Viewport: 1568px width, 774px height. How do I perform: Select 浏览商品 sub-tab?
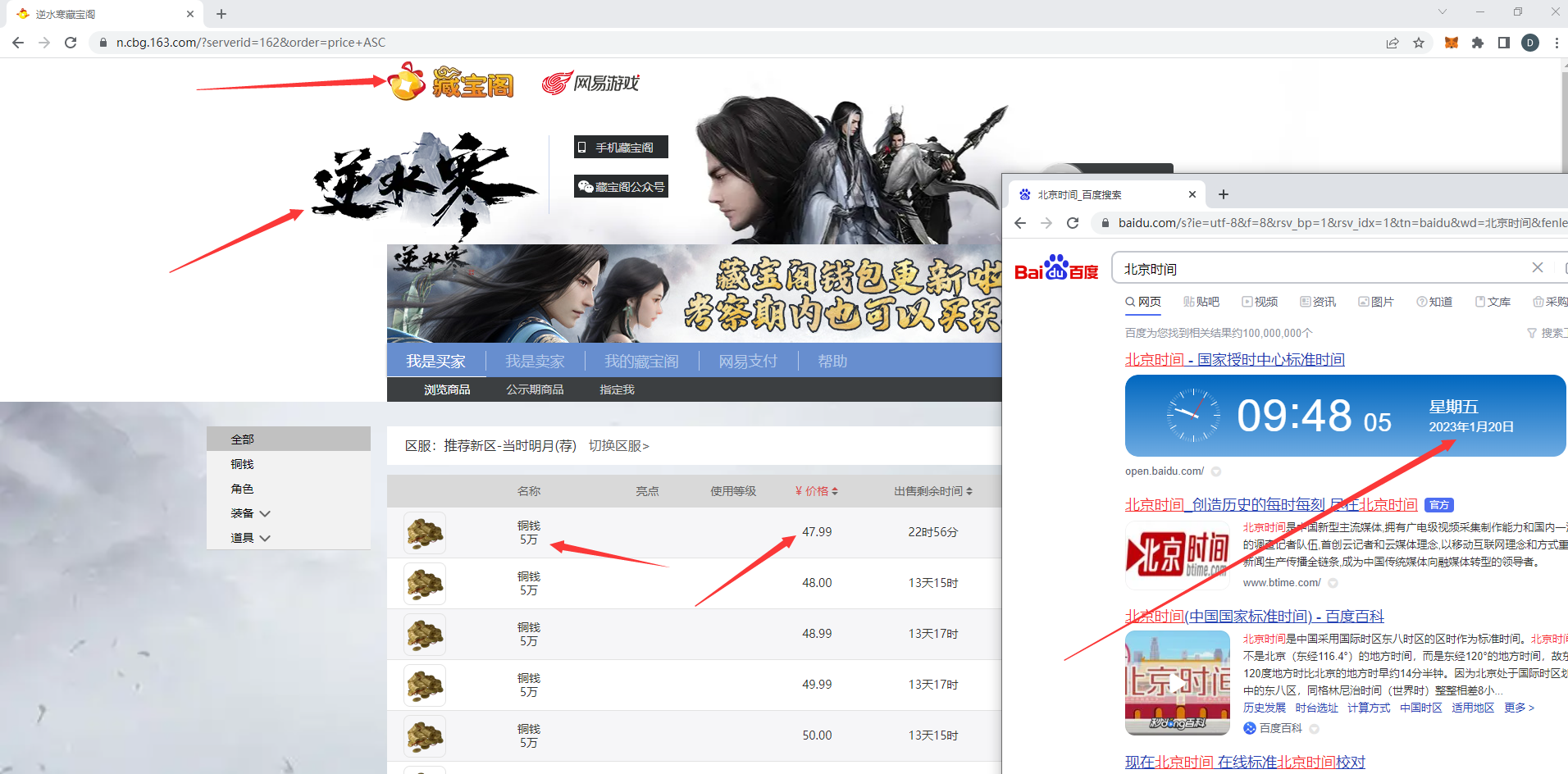pos(447,389)
